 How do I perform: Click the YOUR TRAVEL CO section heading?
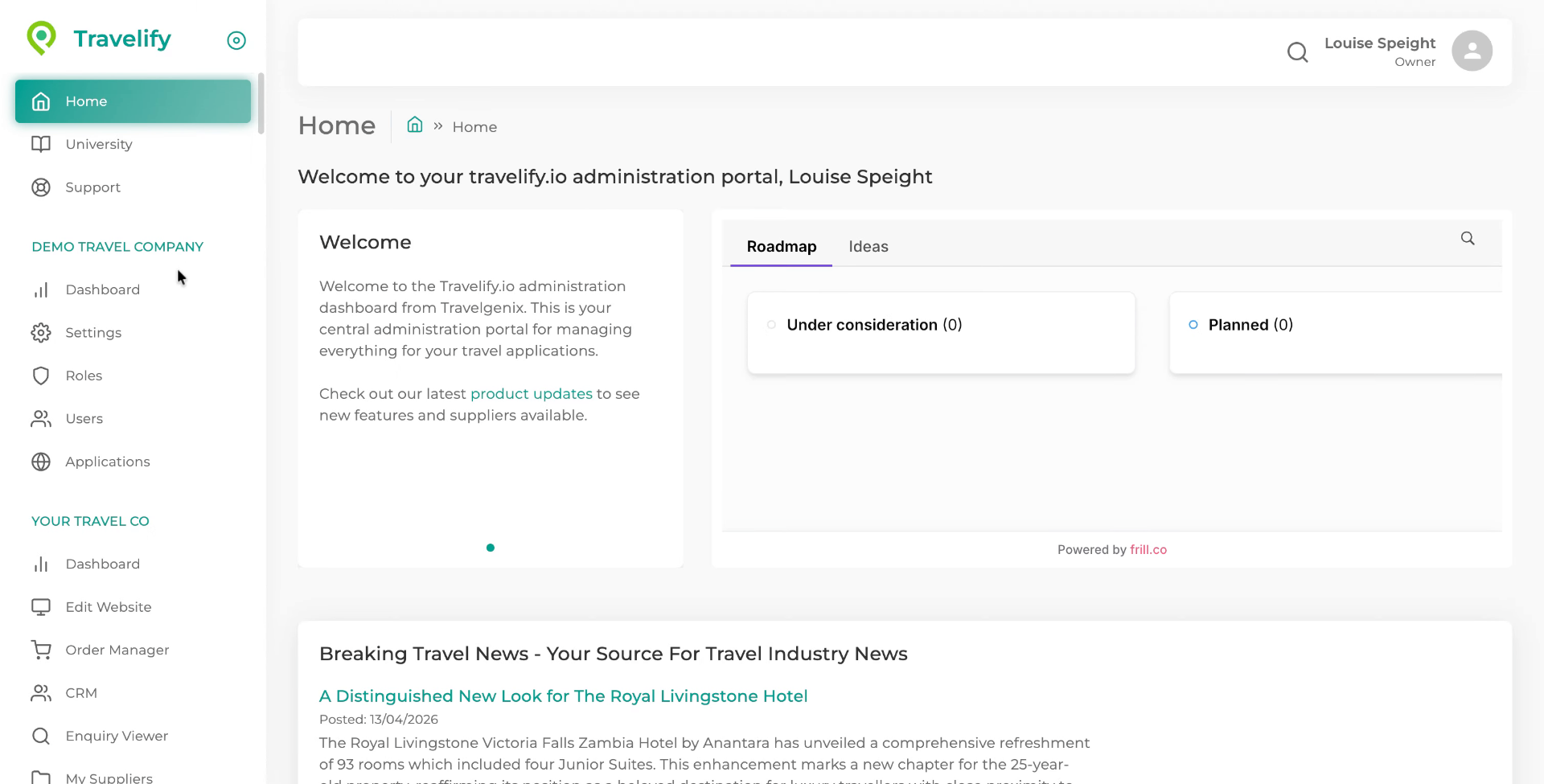(x=90, y=521)
